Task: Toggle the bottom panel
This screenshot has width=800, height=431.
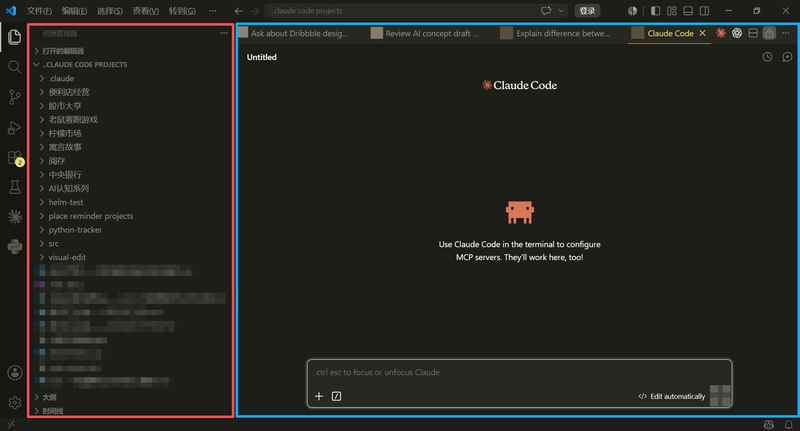Action: click(688, 11)
